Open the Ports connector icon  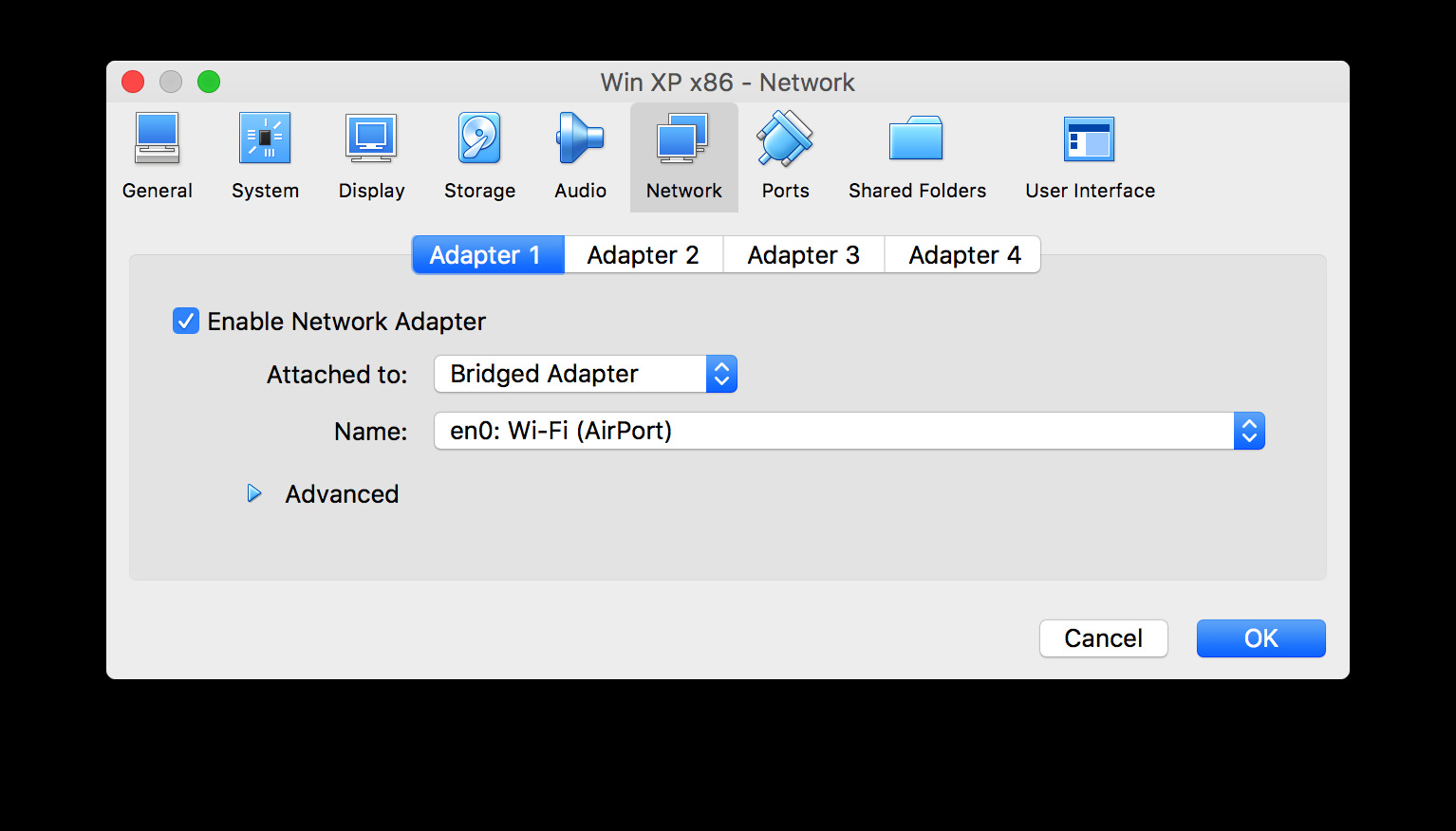pyautogui.click(x=785, y=138)
